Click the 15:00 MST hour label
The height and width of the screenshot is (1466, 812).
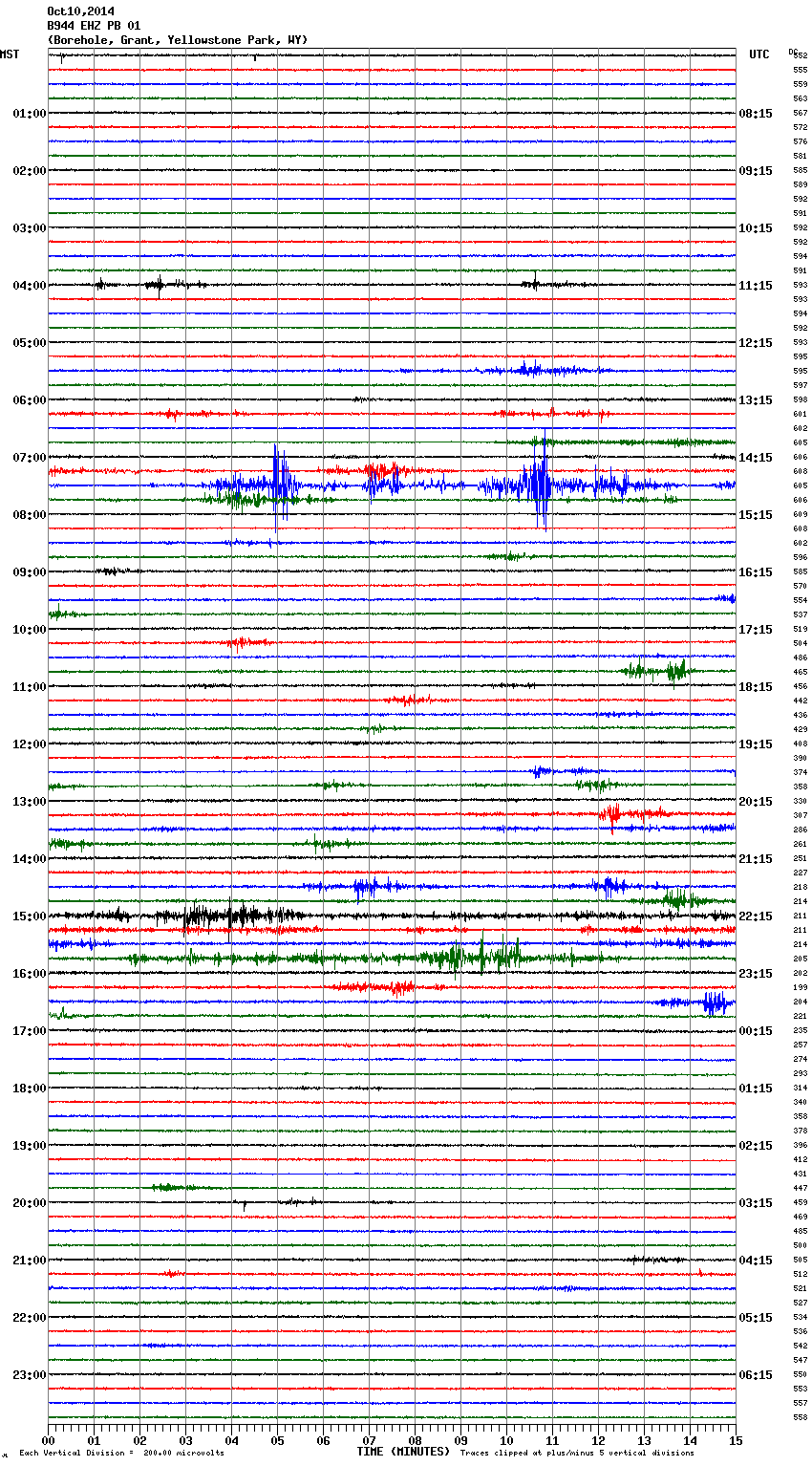[30, 916]
